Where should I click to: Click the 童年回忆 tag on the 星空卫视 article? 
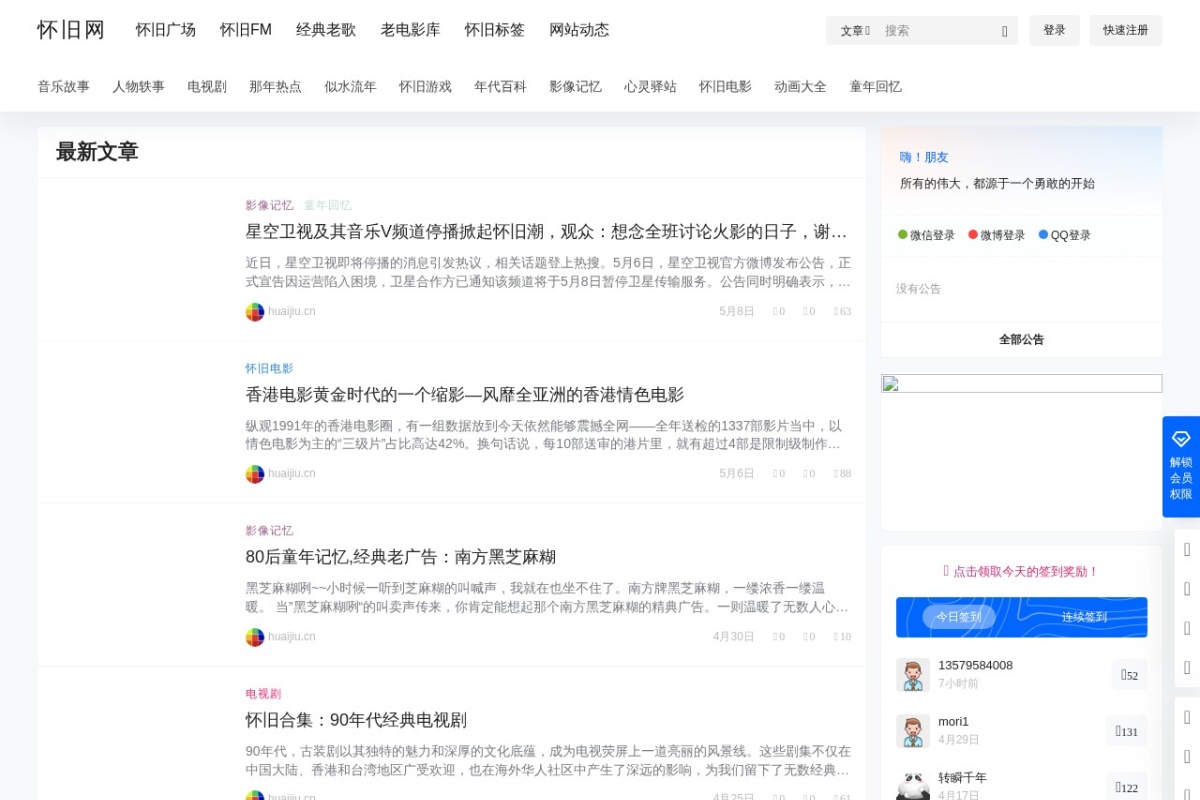(x=327, y=205)
